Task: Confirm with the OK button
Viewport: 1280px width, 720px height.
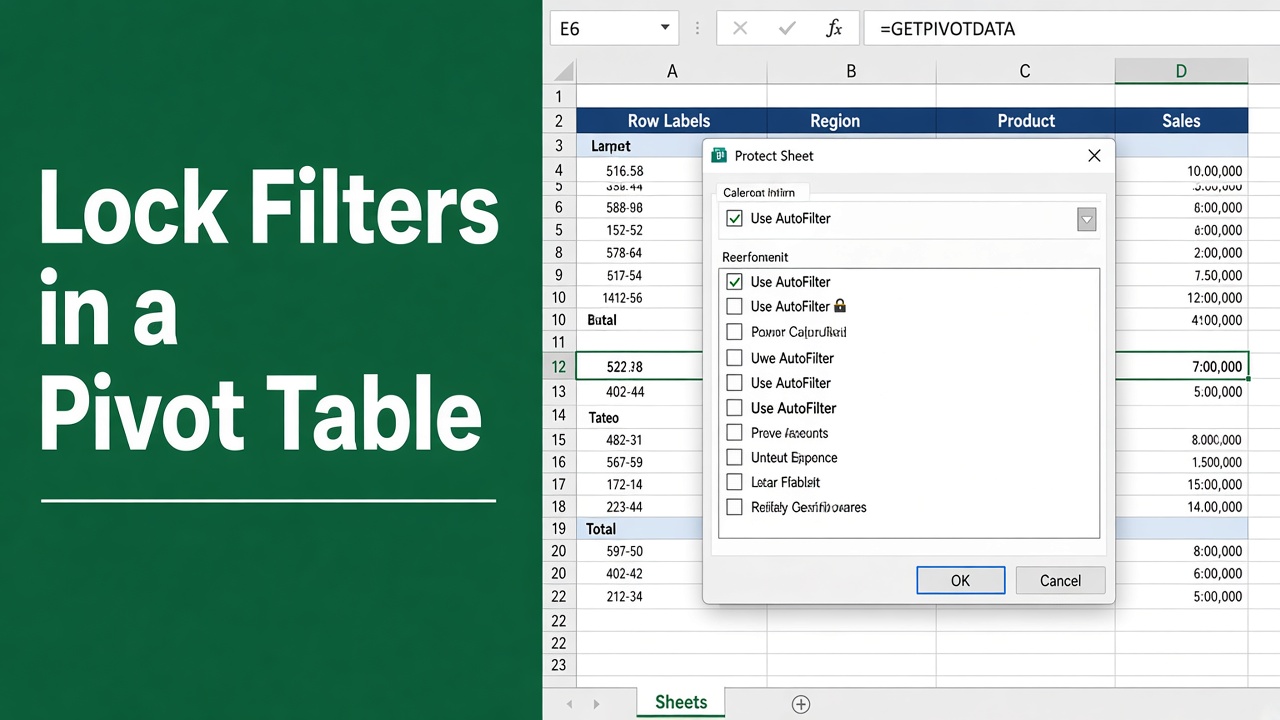Action: pyautogui.click(x=960, y=580)
